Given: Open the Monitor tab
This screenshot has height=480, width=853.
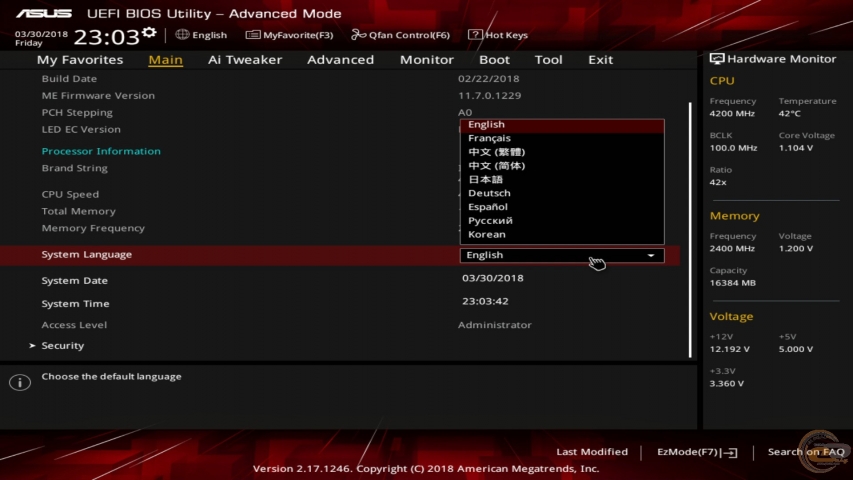Looking at the screenshot, I should coord(426,59).
